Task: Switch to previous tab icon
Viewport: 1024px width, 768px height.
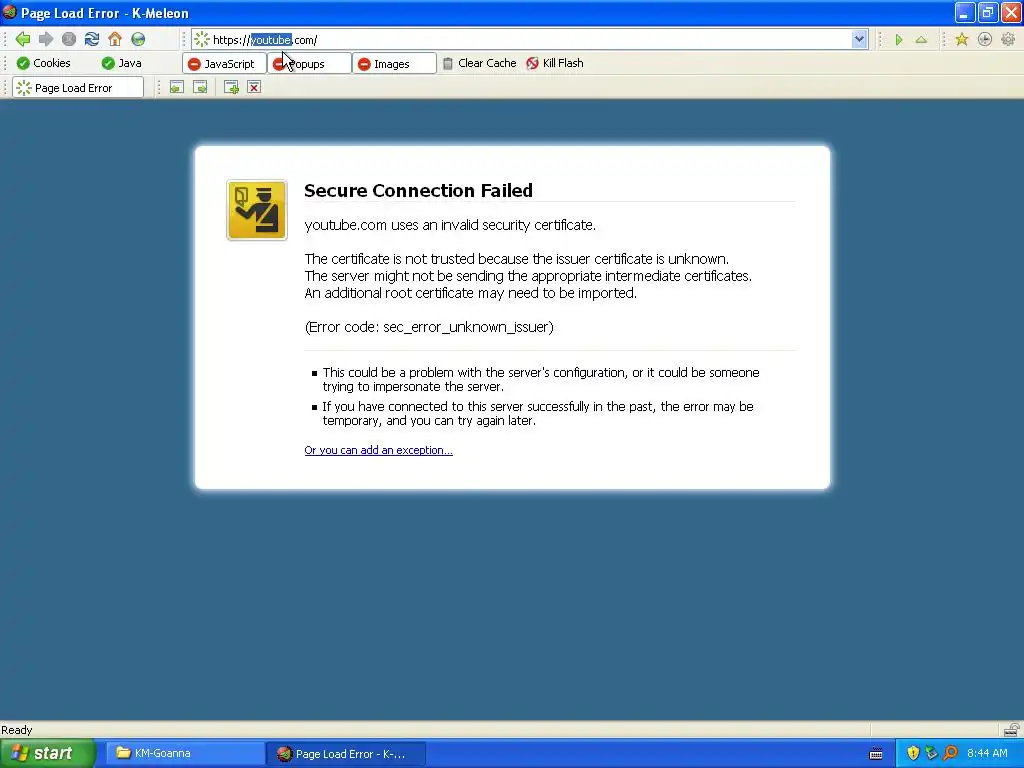Action: tap(176, 88)
